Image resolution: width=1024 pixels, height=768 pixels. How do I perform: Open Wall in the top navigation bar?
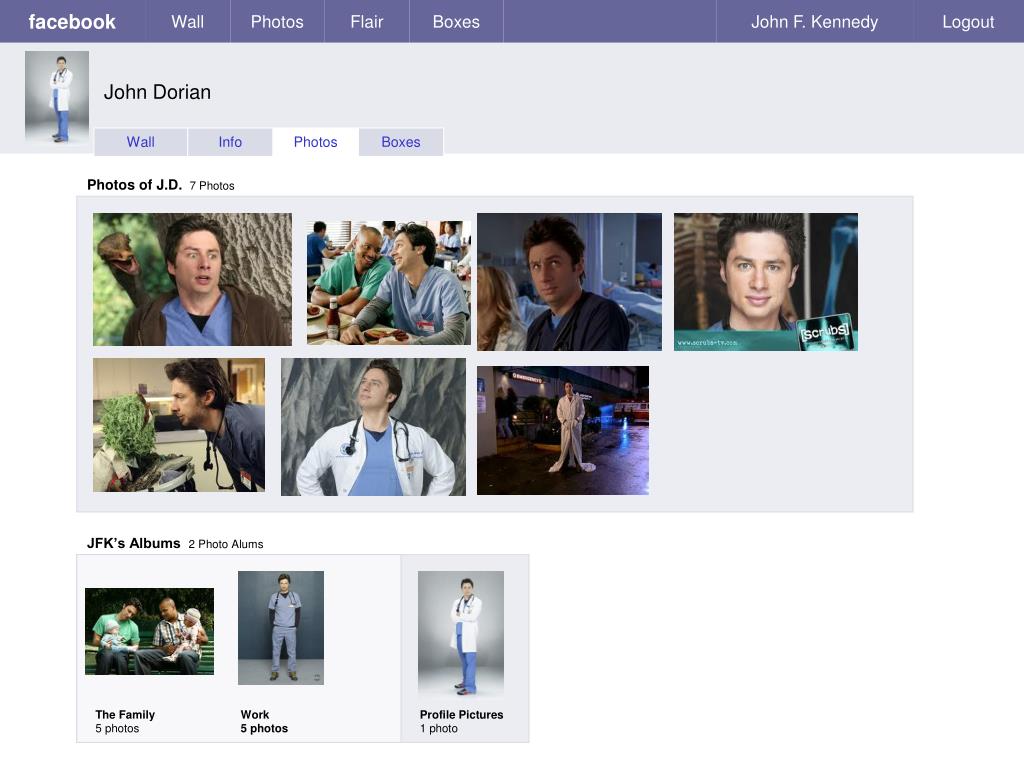(x=188, y=22)
